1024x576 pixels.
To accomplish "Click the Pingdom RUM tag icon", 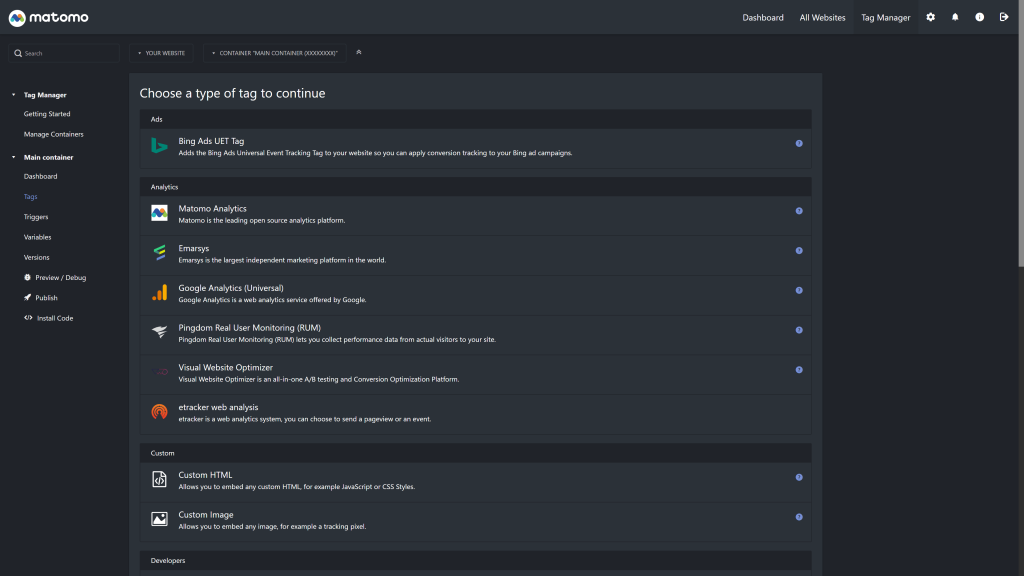I will 159,332.
